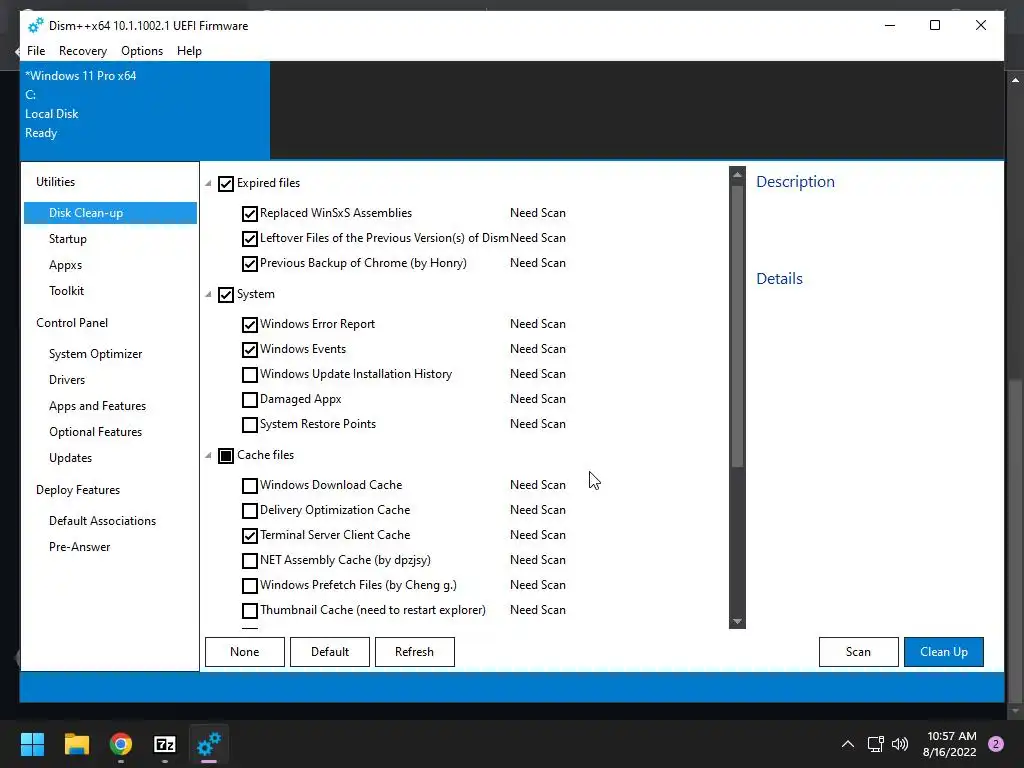Click the Refresh button
Image resolution: width=1024 pixels, height=768 pixels.
coord(415,652)
